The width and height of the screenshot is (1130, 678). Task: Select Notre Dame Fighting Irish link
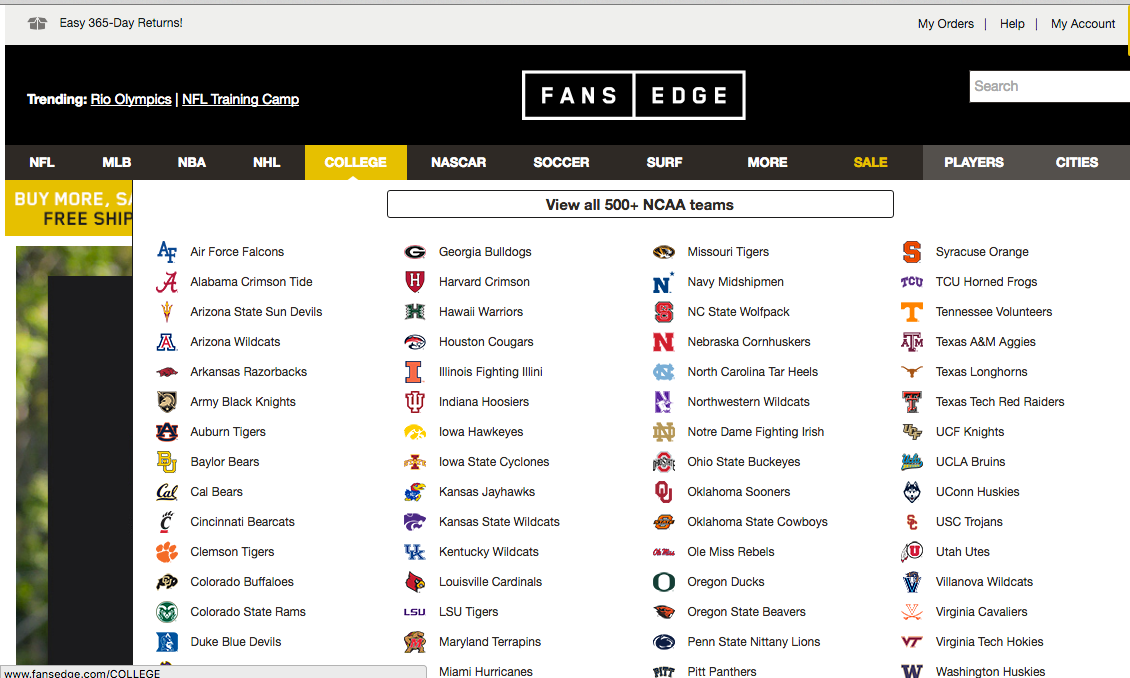point(755,432)
